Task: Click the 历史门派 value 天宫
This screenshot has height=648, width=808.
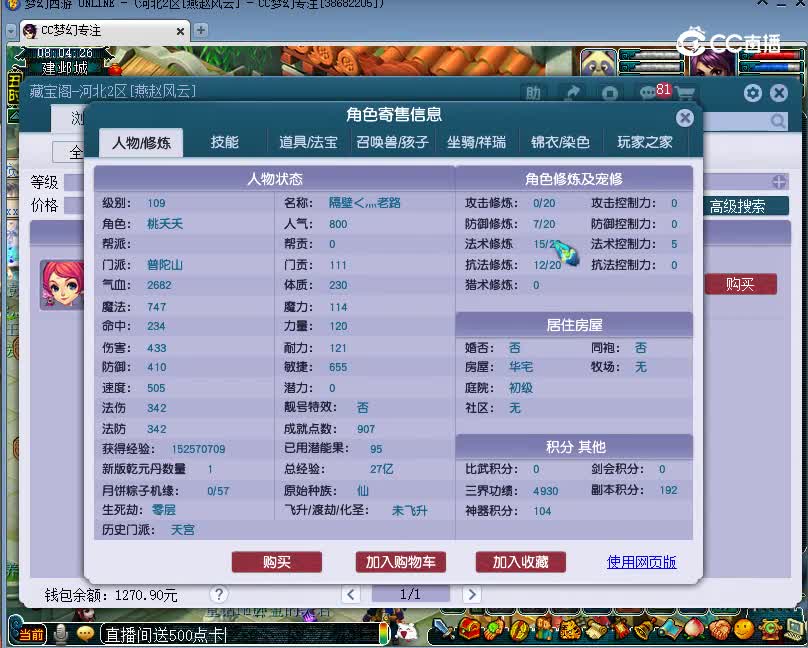Action: click(182, 530)
